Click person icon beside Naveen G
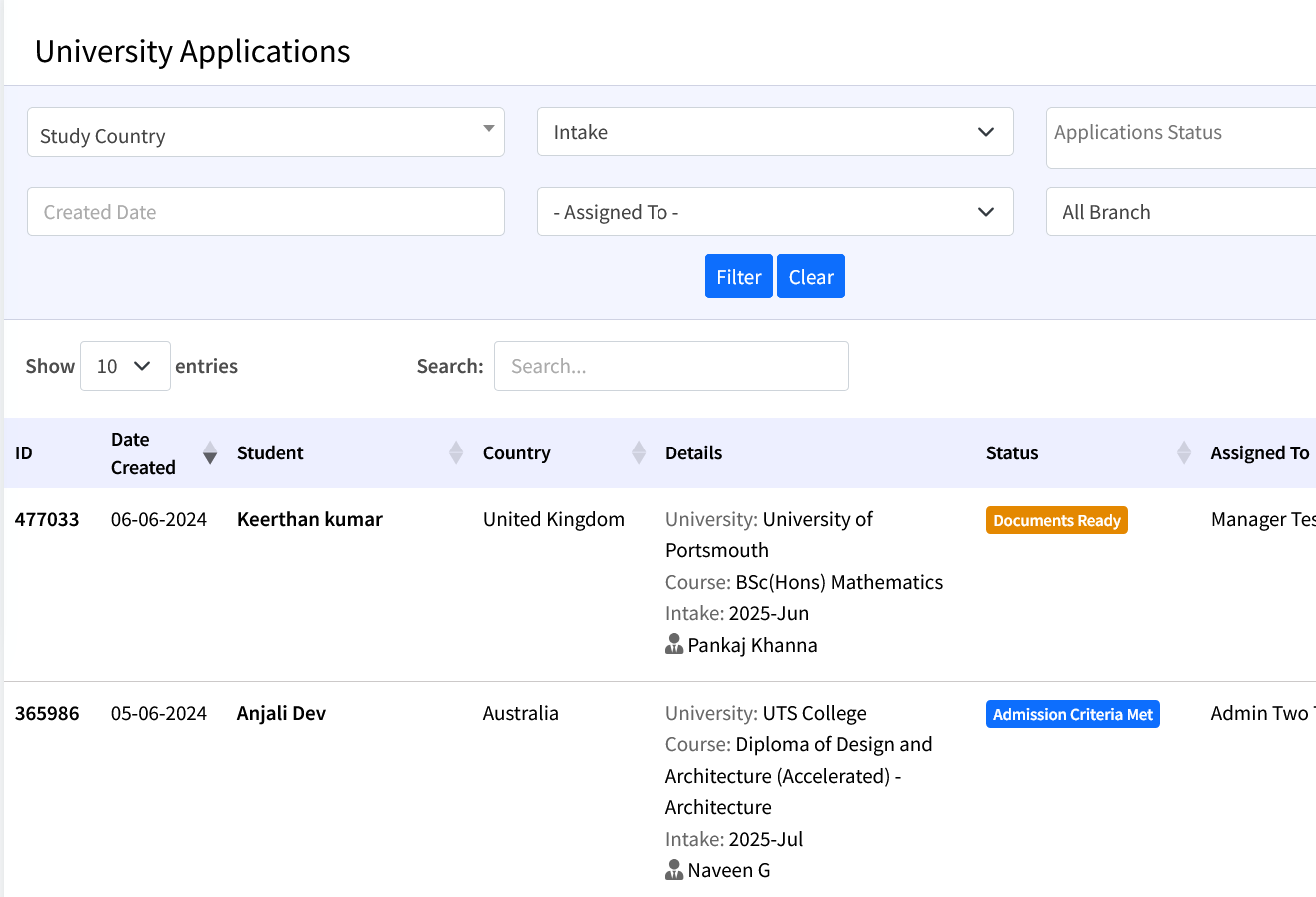1316x897 pixels. tap(674, 870)
